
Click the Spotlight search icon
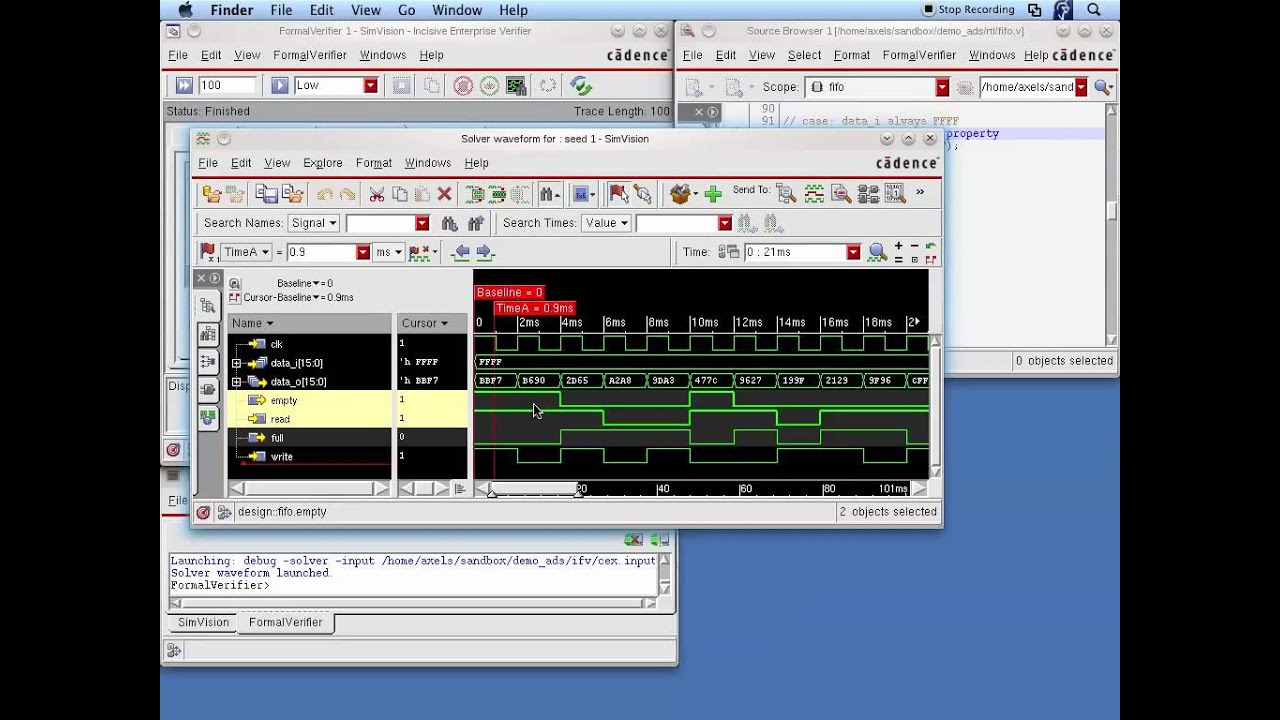[x=1094, y=10]
